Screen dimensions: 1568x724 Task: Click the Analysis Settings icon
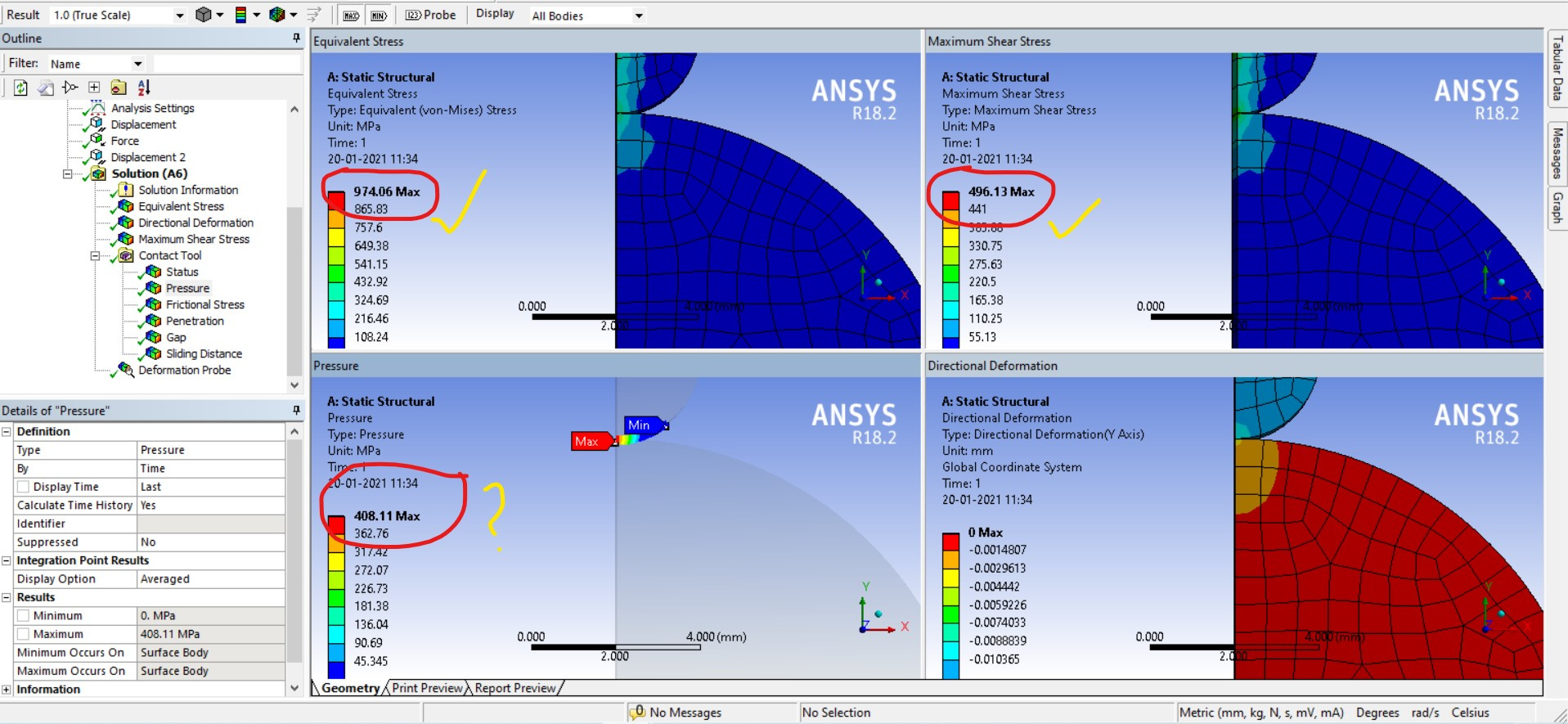97,108
